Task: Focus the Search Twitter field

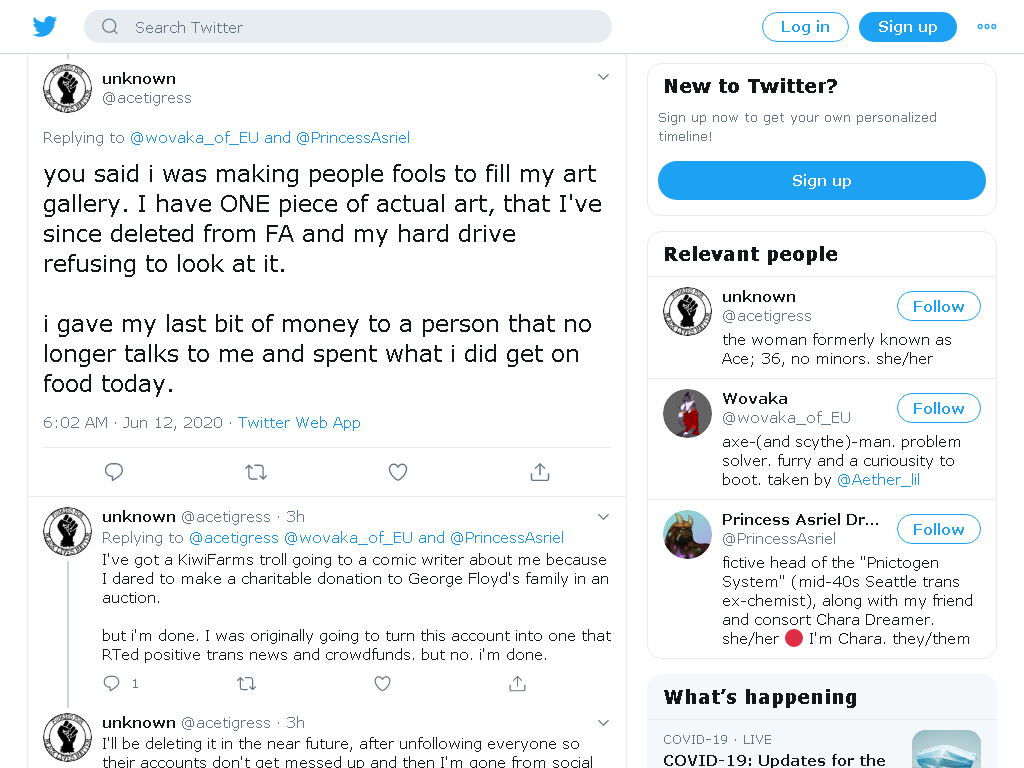Action: 347,27
